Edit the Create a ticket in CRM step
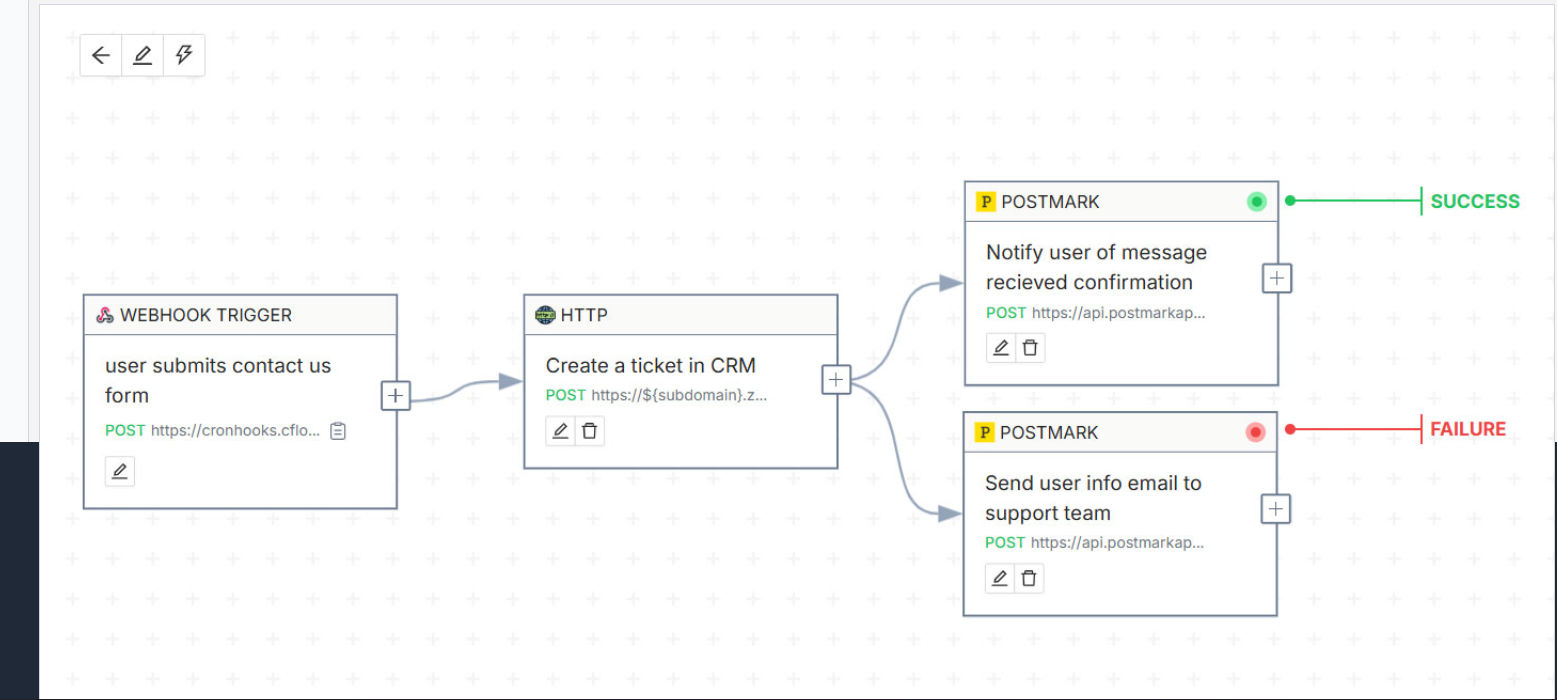 [560, 430]
